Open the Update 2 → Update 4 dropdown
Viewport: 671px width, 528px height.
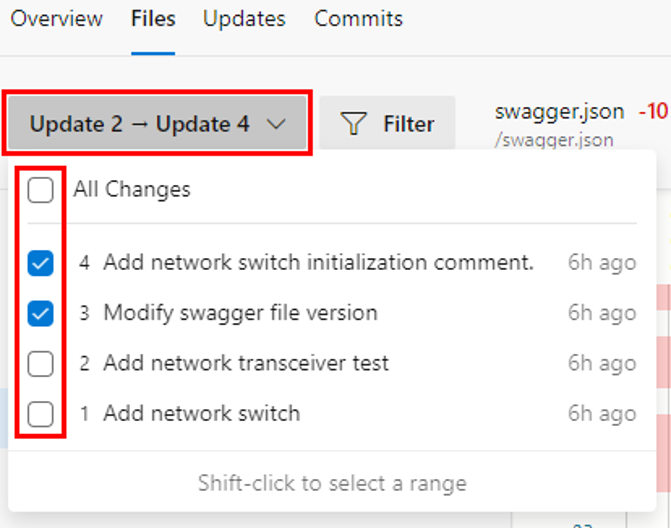pyautogui.click(x=157, y=123)
